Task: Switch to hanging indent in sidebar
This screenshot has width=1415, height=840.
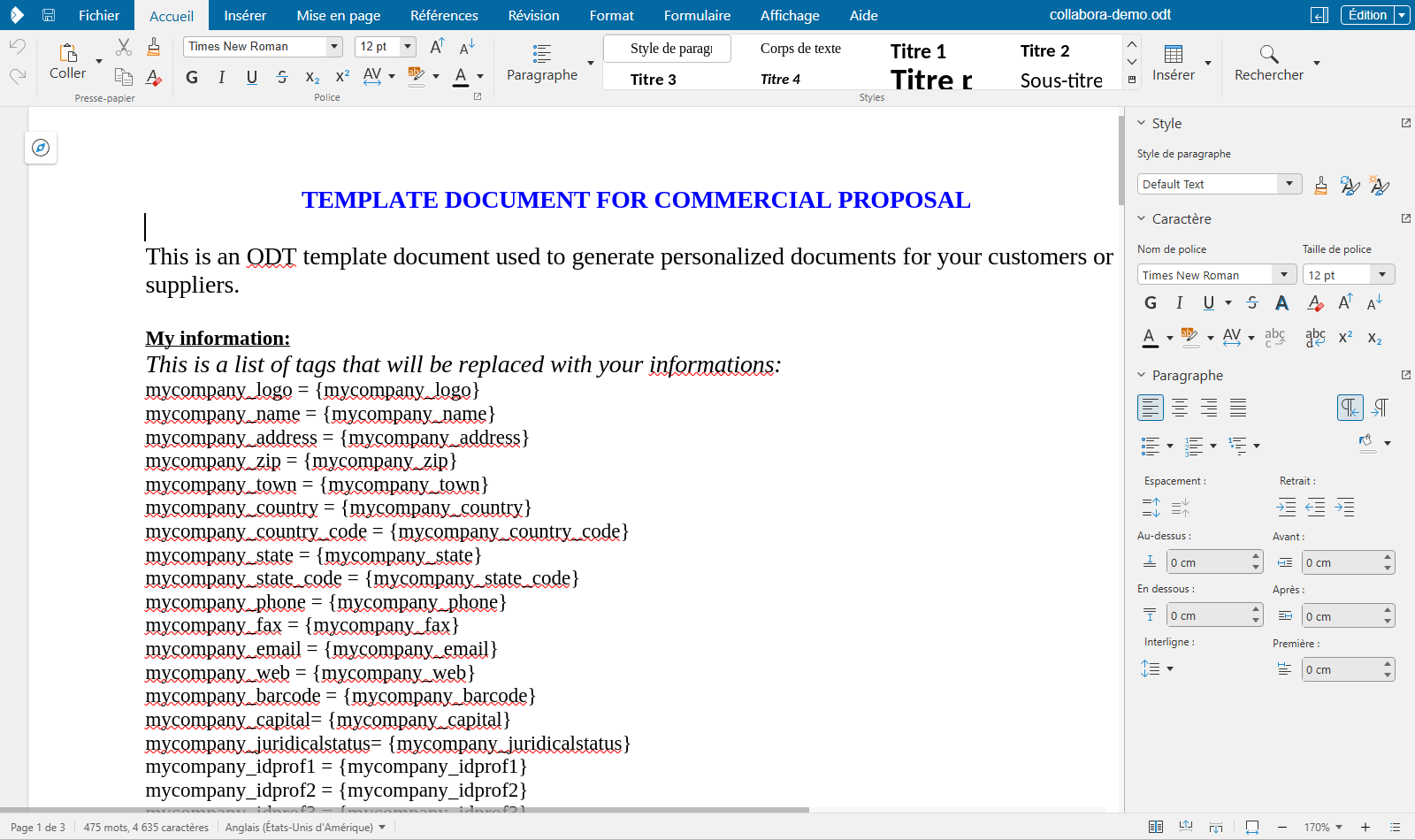Action: tap(1345, 508)
